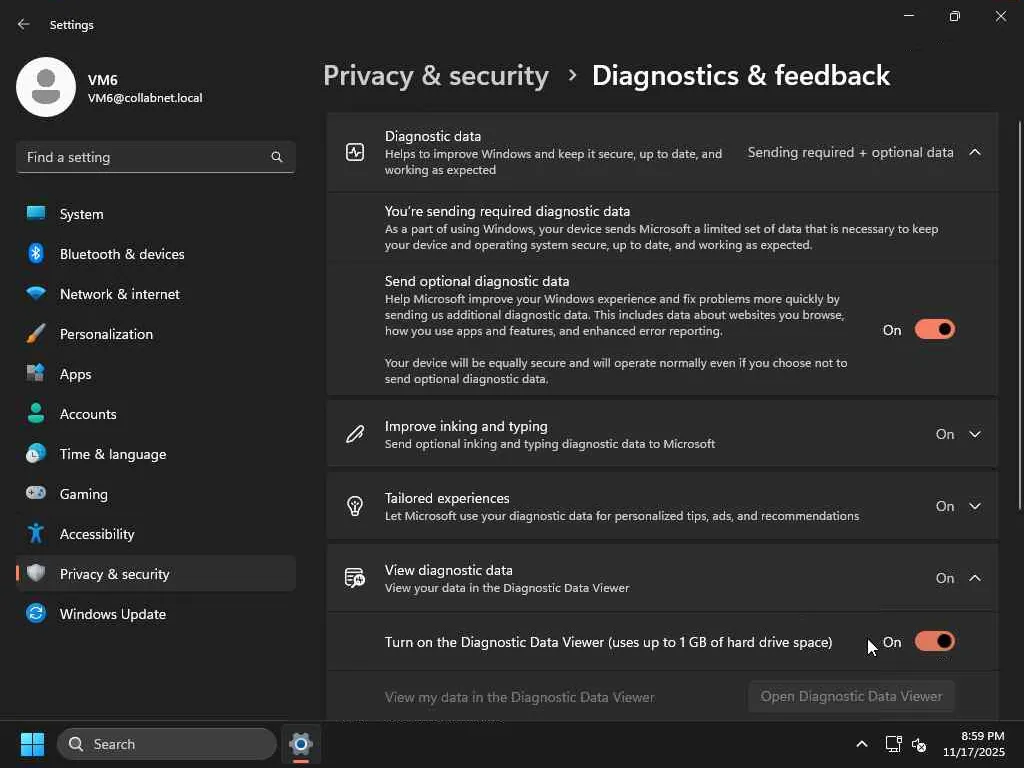Click the Open Diagnostic Data Viewer button
The image size is (1024, 768).
(x=851, y=696)
